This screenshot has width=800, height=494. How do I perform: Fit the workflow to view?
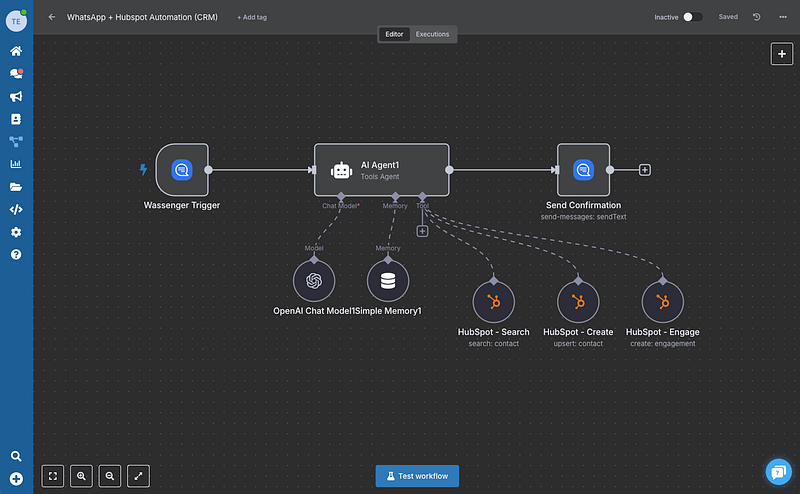pyautogui.click(x=53, y=475)
